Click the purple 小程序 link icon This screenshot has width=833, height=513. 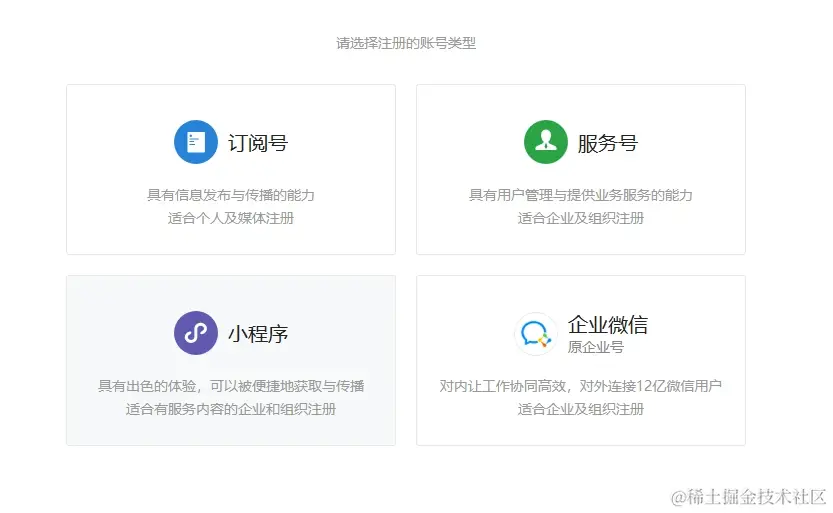pos(196,333)
